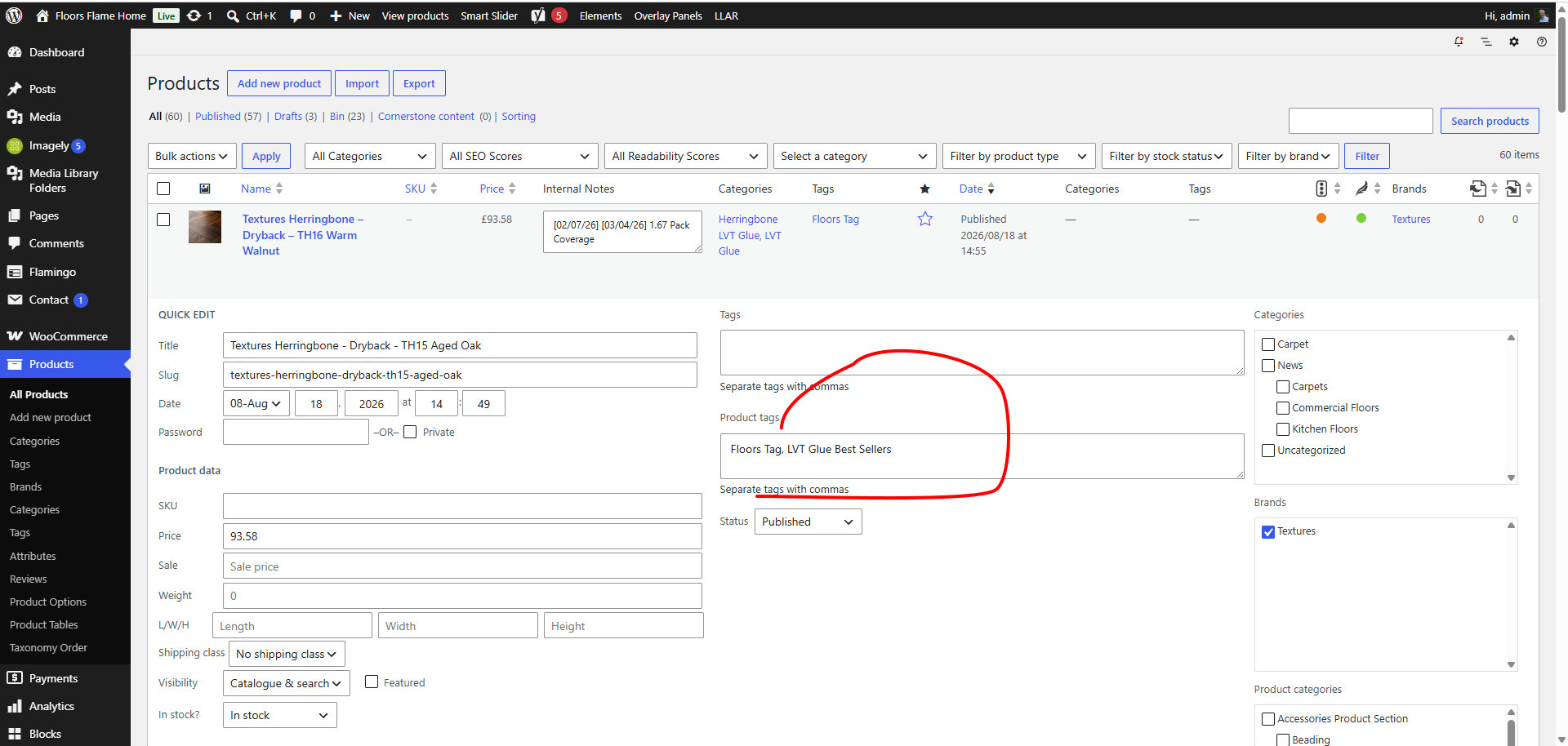Open the Filter by product type dropdown
The image size is (1568, 746).
[1018, 156]
